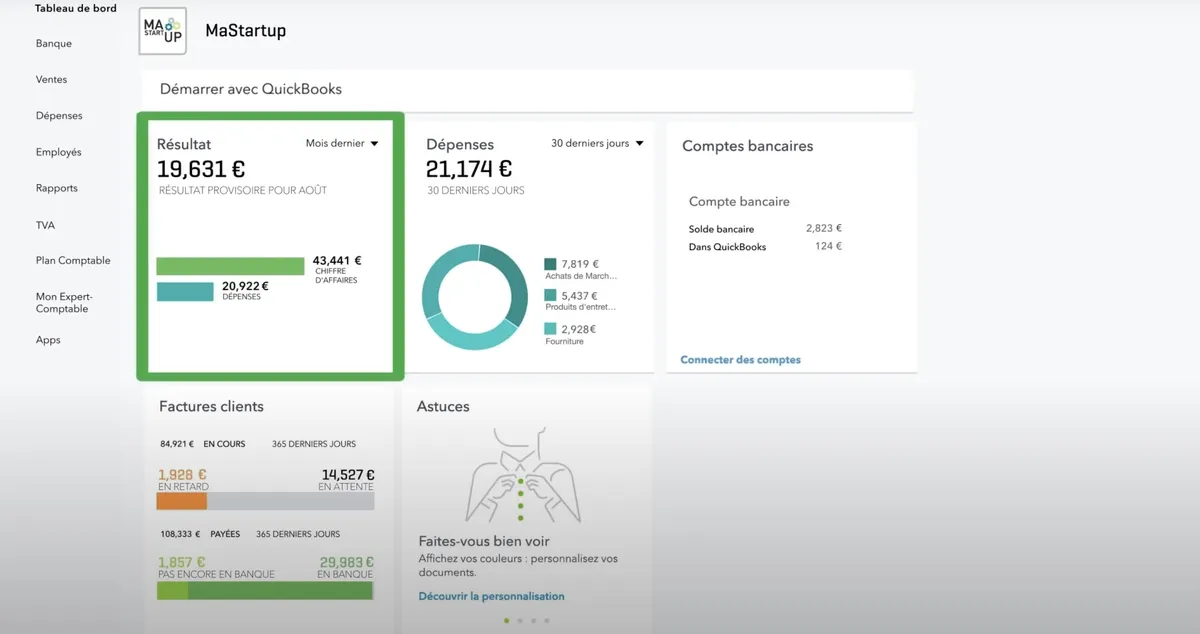Select the Achats de March… legend swatch
This screenshot has width=1200, height=634.
tap(550, 265)
